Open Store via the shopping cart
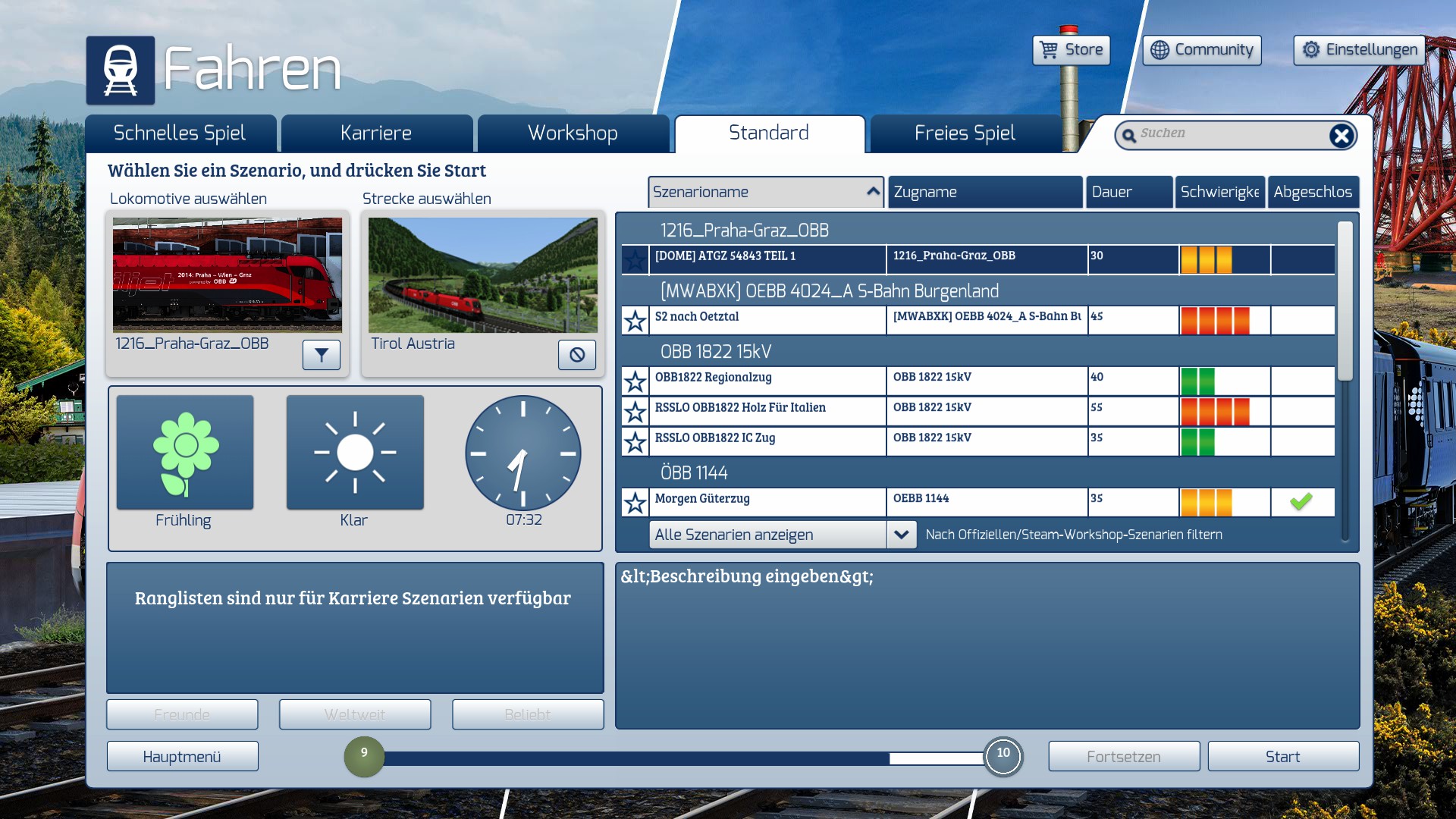This screenshot has width=1456, height=819. pyautogui.click(x=1050, y=50)
